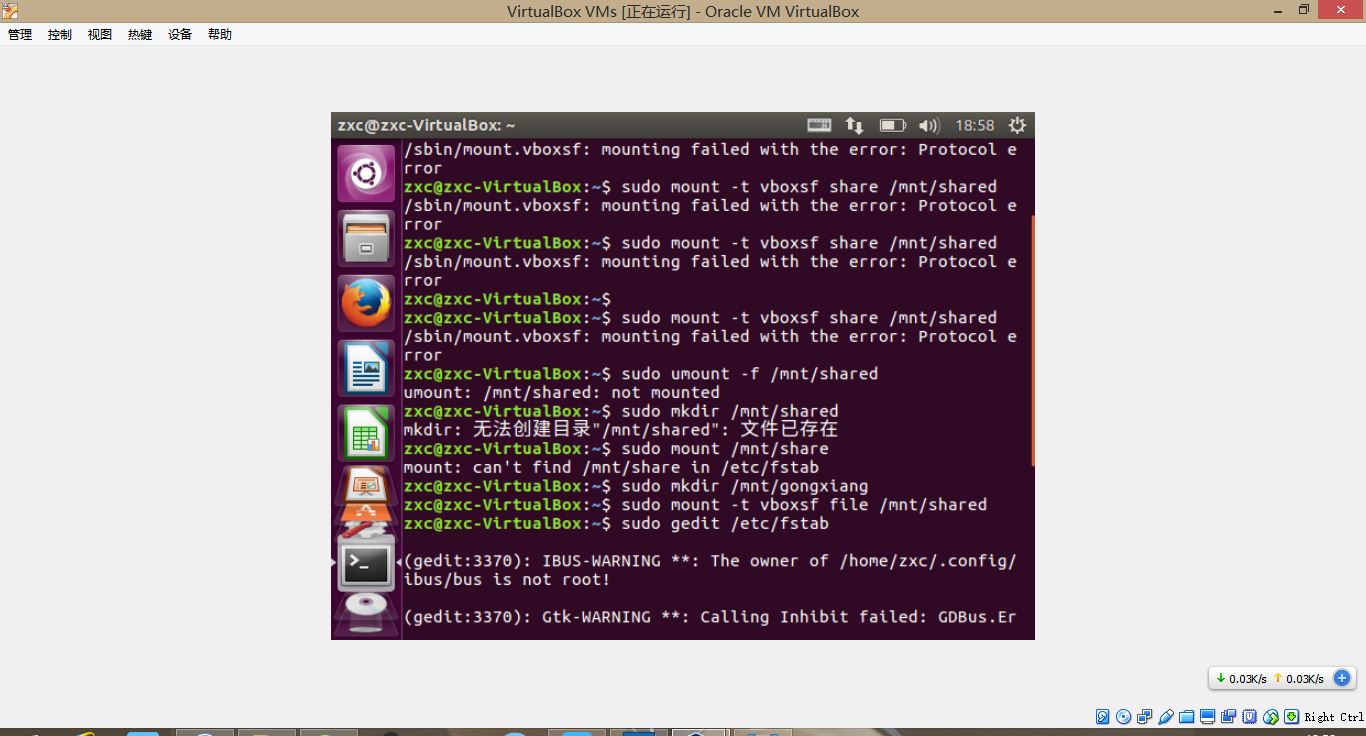Click 'sudo mount -t vboxsf file' line
Viewport: 1366px width, 736px height.
point(695,505)
